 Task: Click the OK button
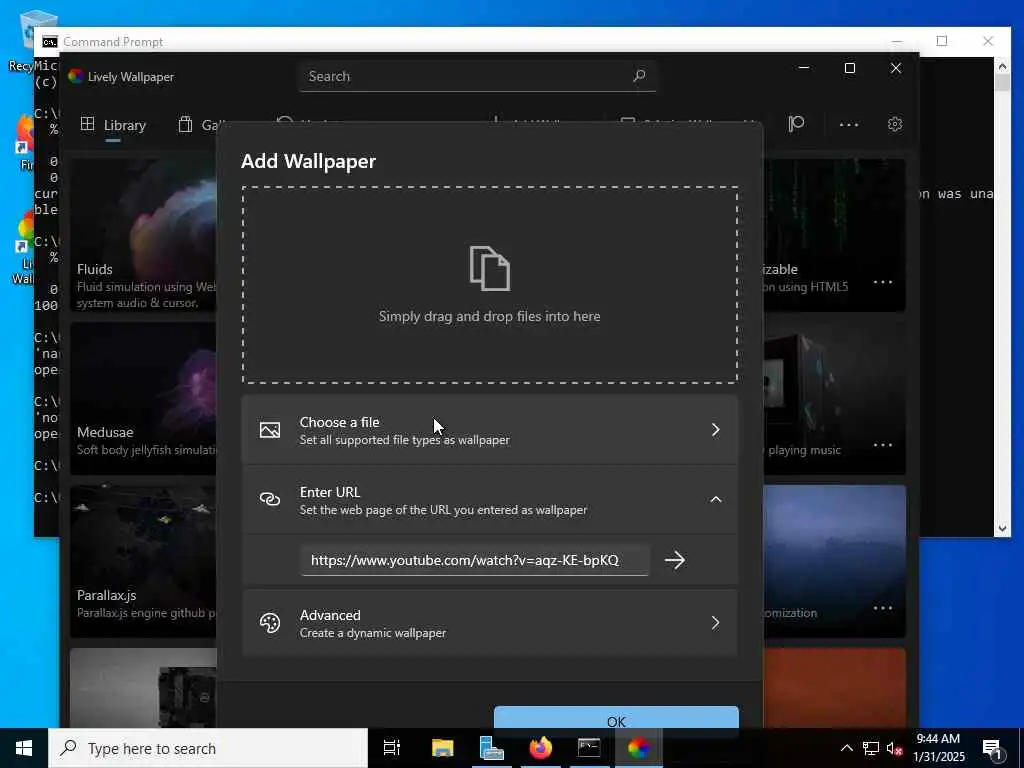616,717
